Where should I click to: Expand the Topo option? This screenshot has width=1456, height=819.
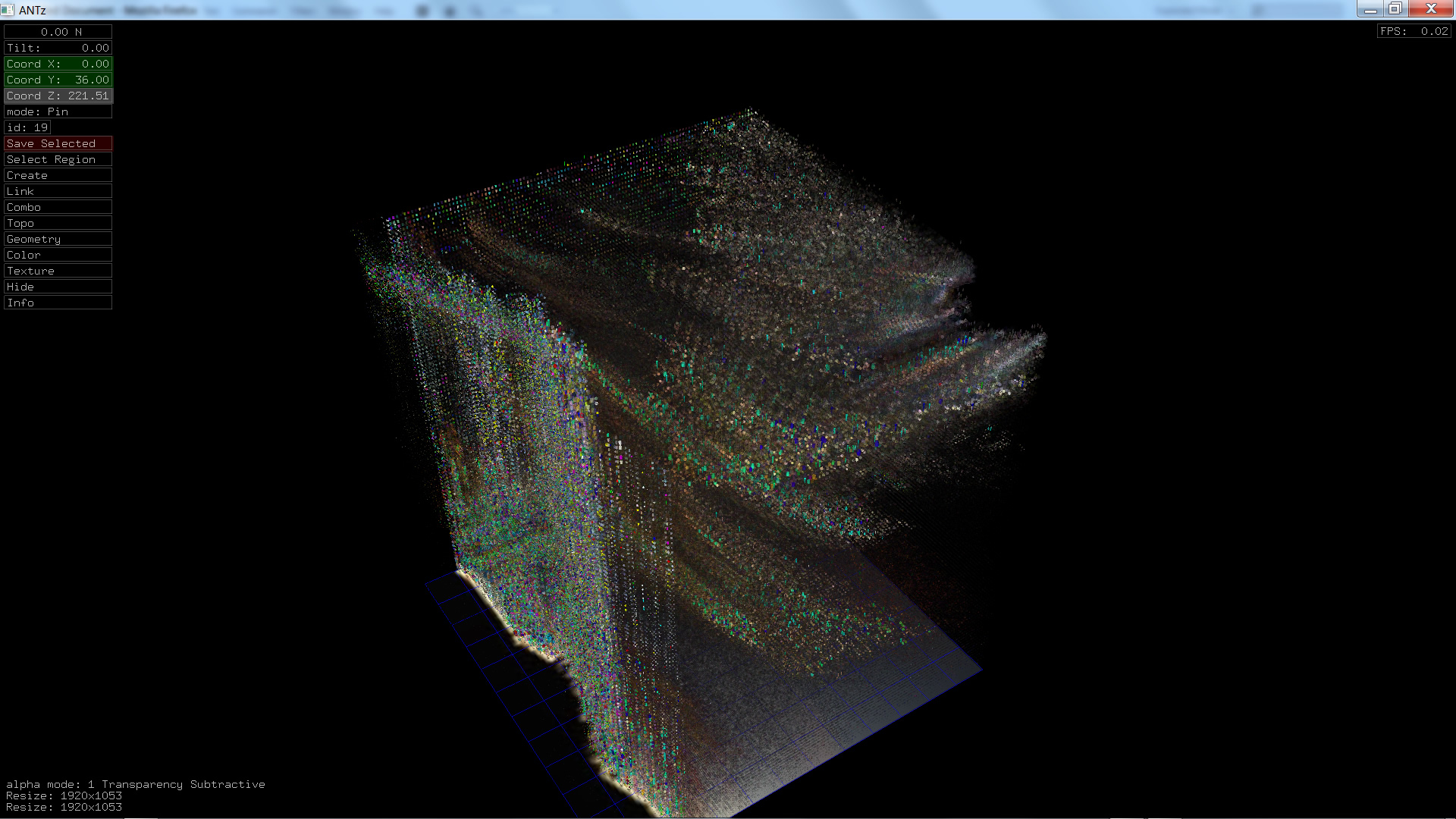click(58, 223)
